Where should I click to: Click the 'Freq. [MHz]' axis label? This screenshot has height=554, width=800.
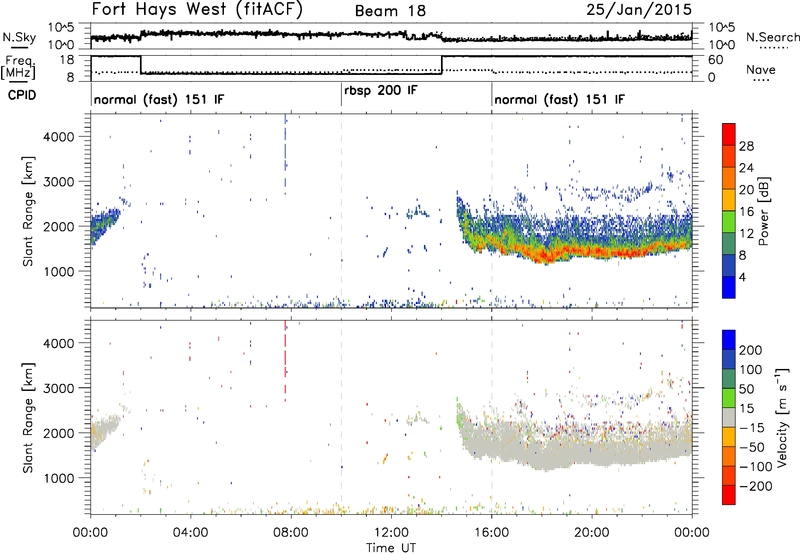click(x=18, y=68)
